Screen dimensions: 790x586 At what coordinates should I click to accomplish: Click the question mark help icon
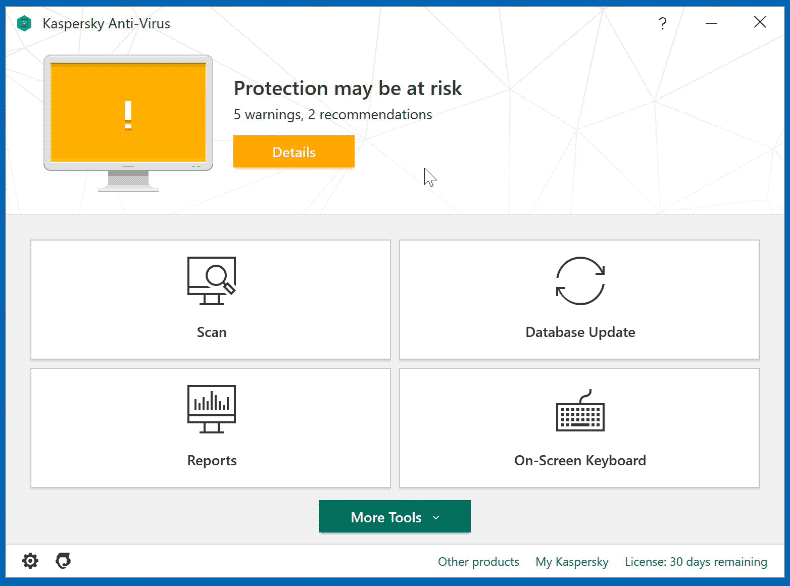tap(662, 23)
